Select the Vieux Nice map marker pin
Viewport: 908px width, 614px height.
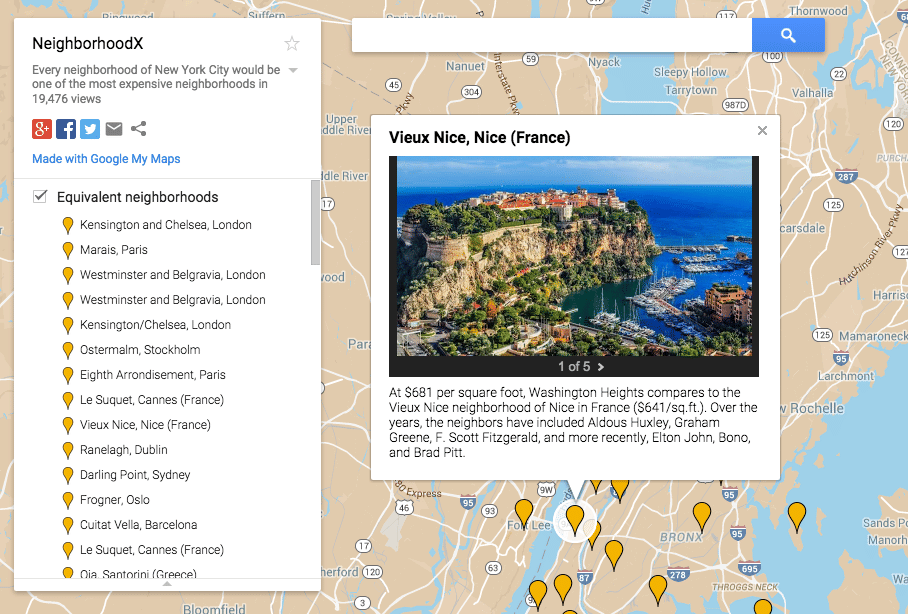575,518
